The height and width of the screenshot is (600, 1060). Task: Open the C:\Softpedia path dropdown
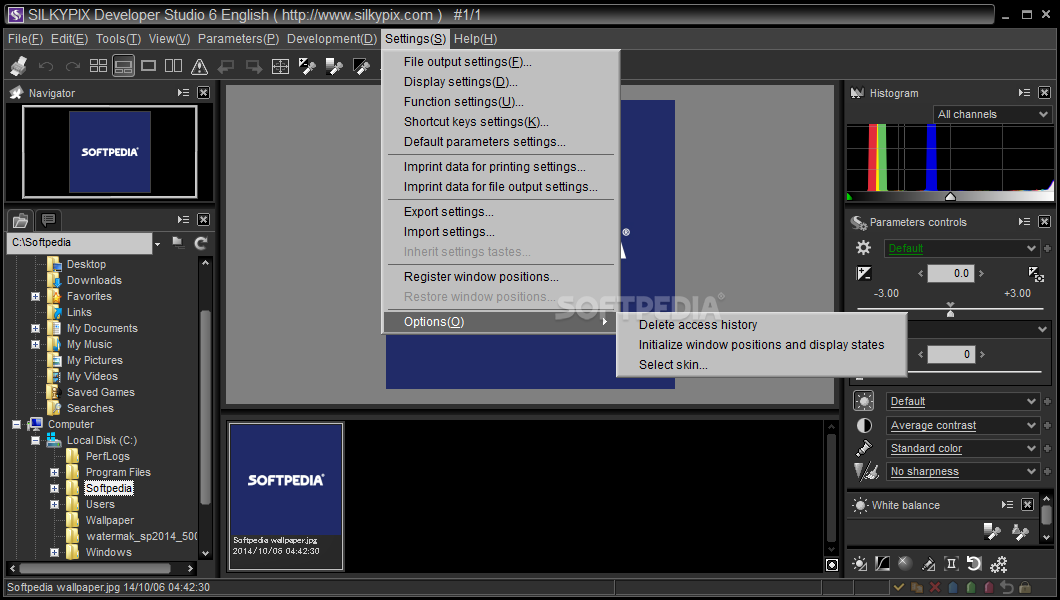[x=158, y=244]
